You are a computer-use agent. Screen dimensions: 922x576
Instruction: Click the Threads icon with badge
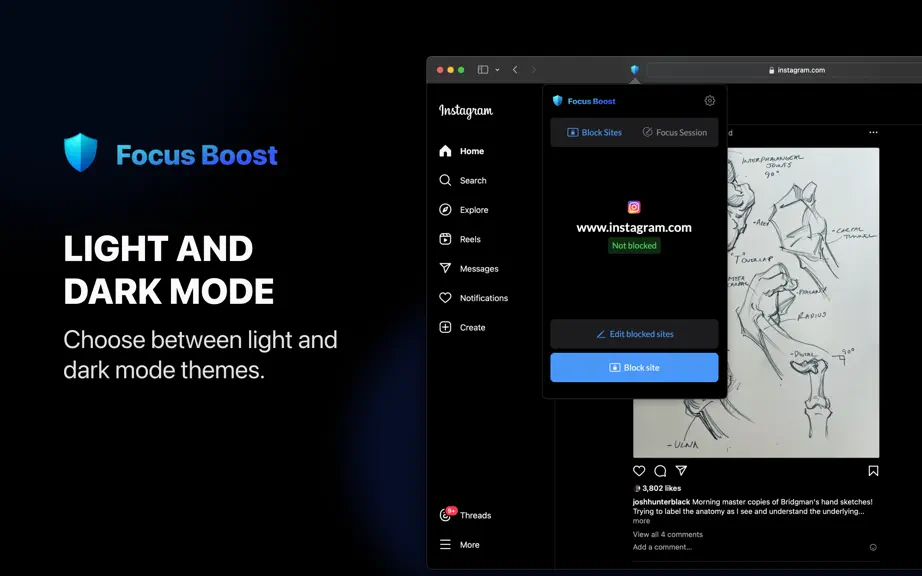[x=446, y=514]
